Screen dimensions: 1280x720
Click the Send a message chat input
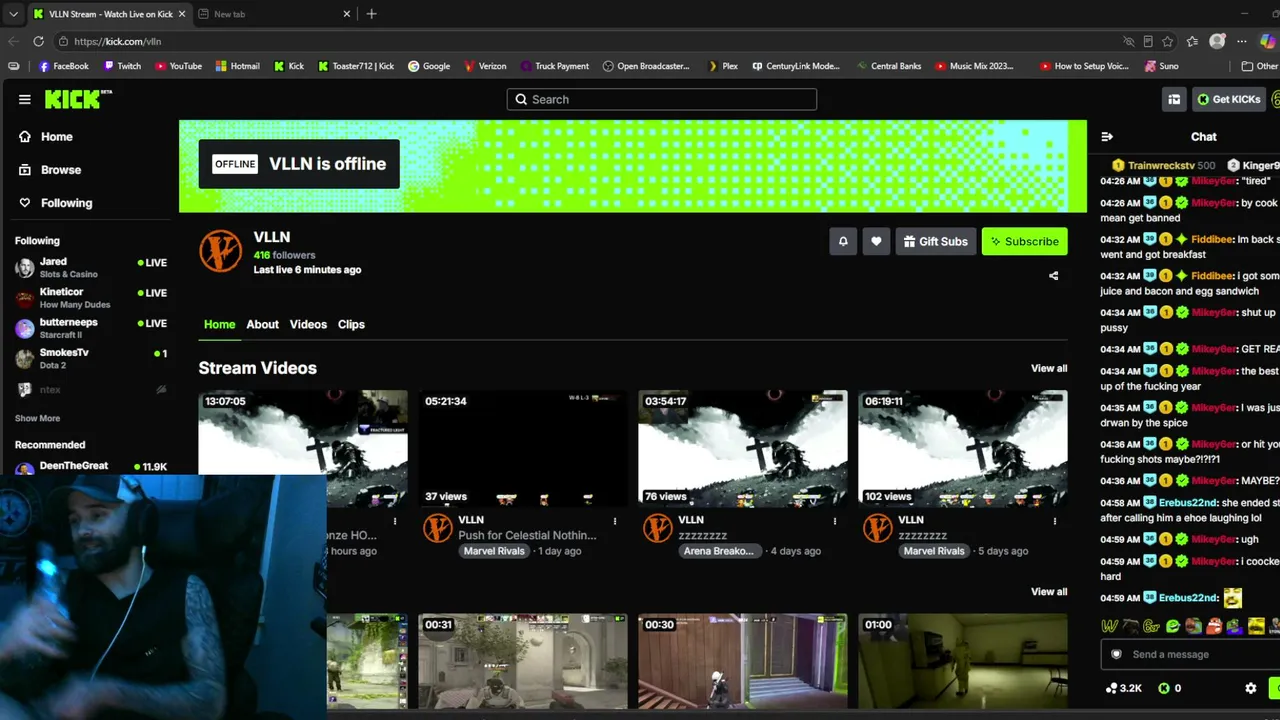pyautogui.click(x=1190, y=654)
